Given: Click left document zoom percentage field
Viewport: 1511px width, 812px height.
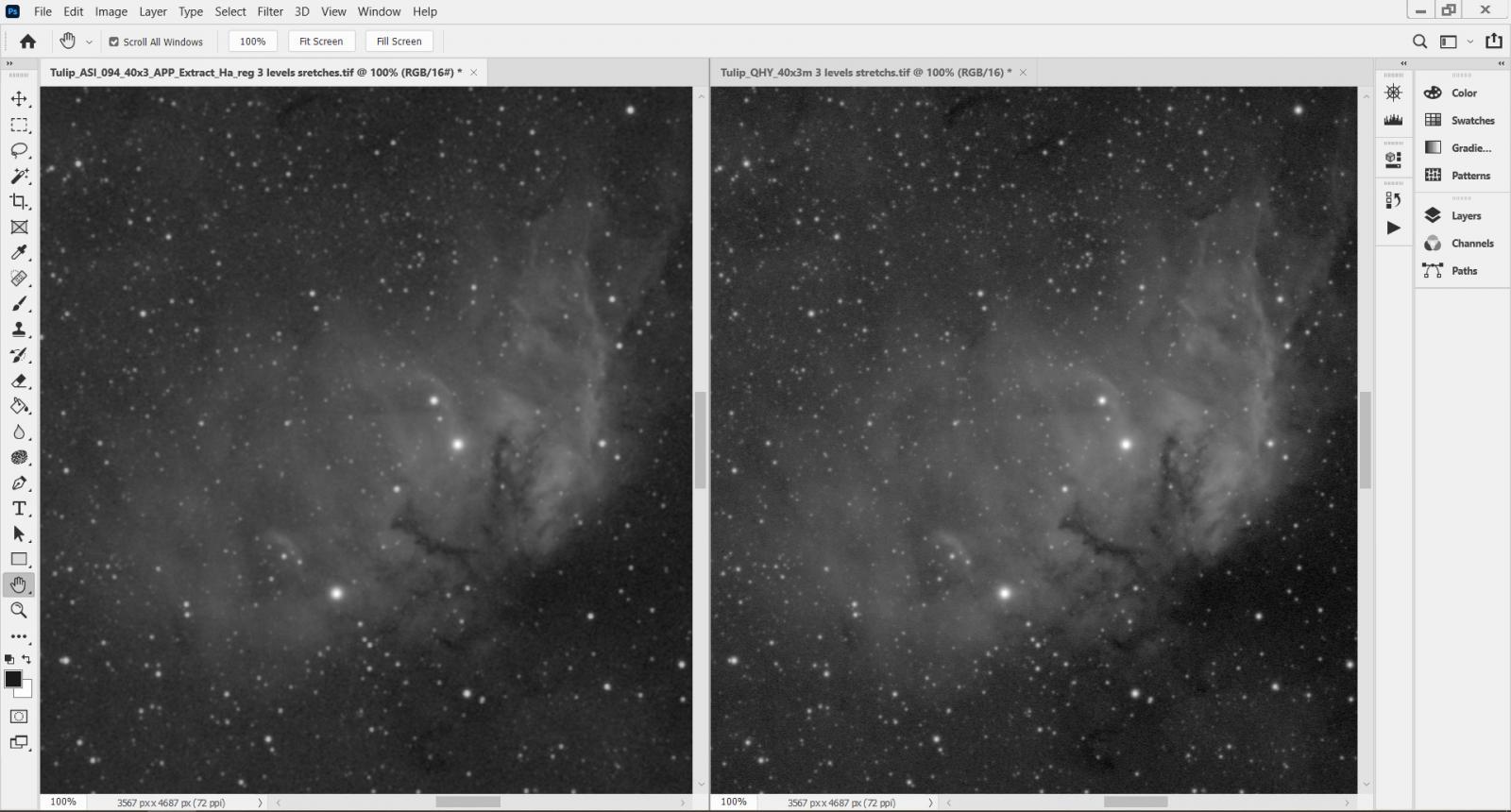Looking at the screenshot, I should click(x=63, y=802).
